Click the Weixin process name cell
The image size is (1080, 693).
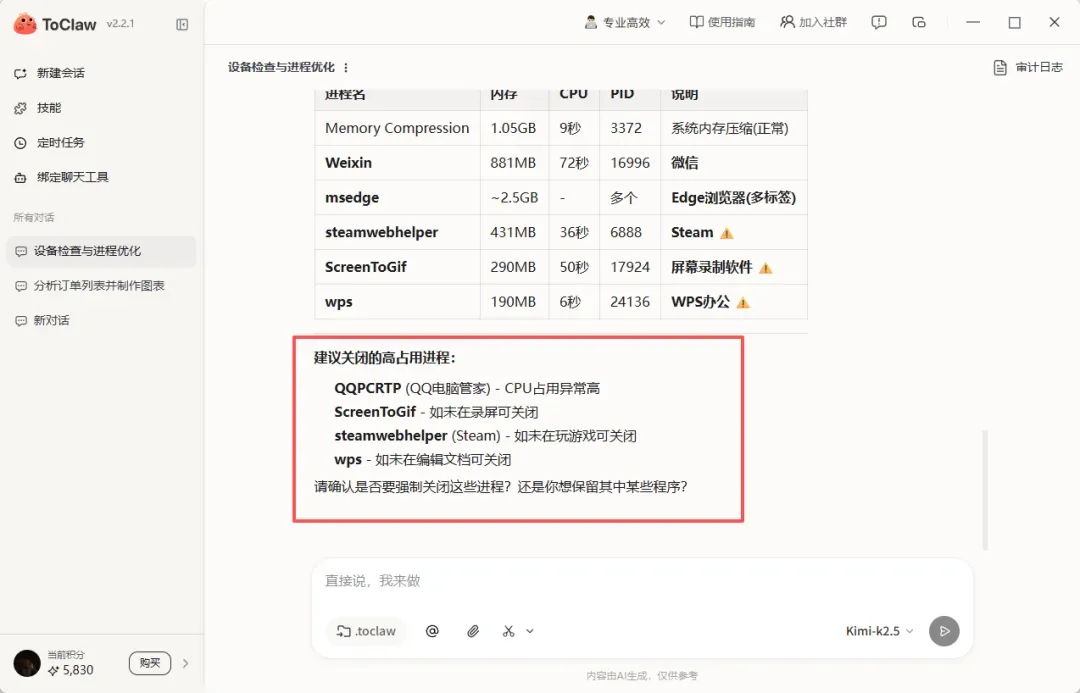(397, 163)
